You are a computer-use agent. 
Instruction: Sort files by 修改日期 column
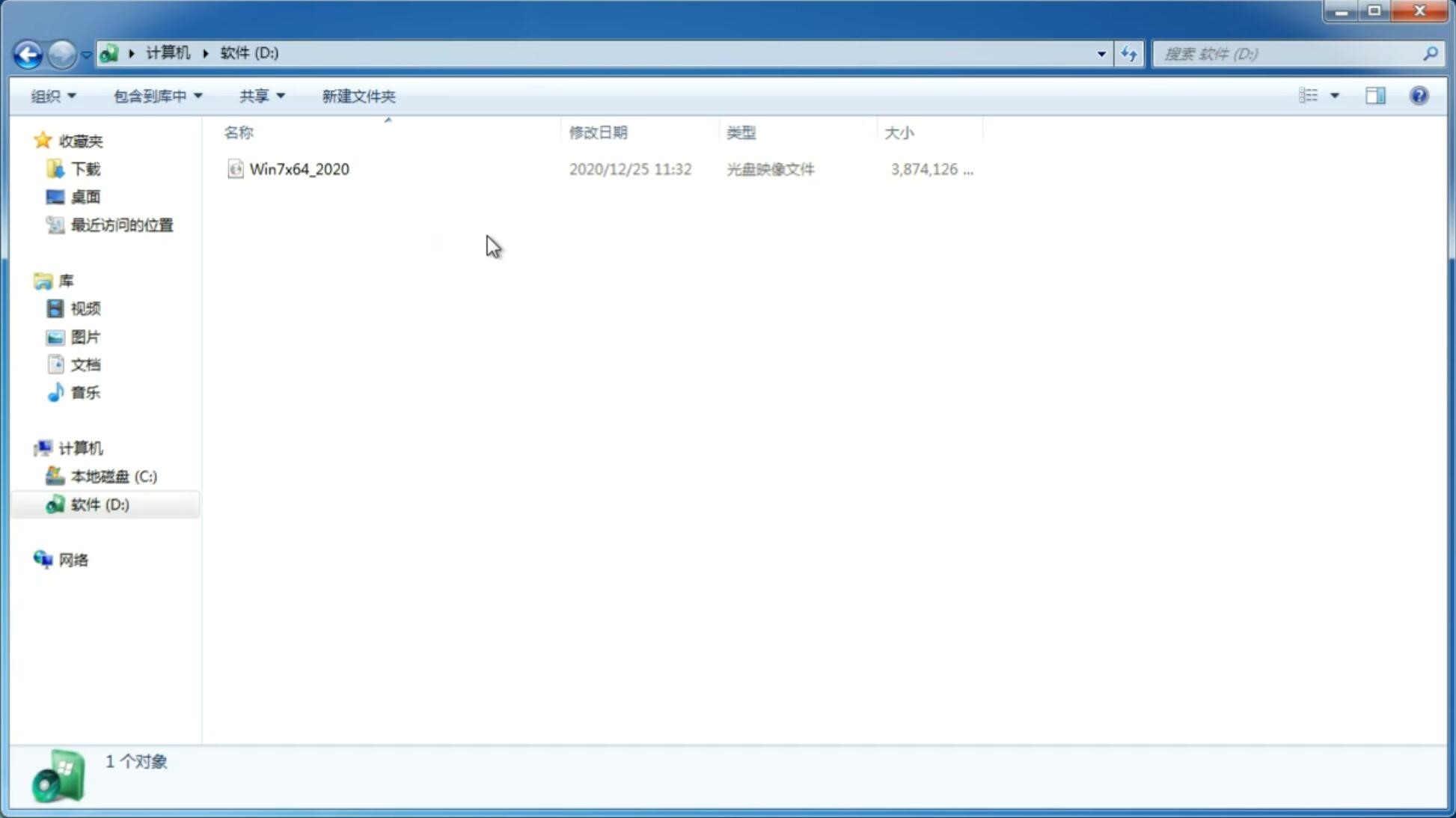[x=598, y=132]
